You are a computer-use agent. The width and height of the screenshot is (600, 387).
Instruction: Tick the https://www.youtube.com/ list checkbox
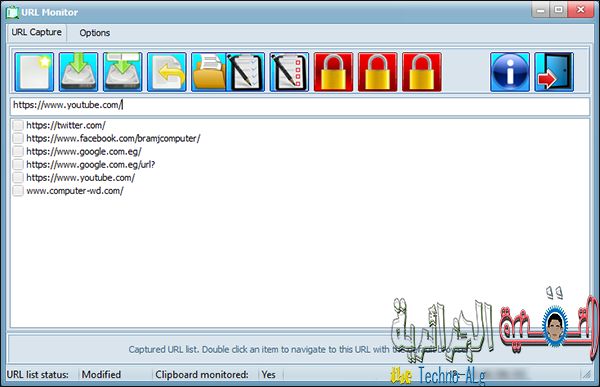18,178
